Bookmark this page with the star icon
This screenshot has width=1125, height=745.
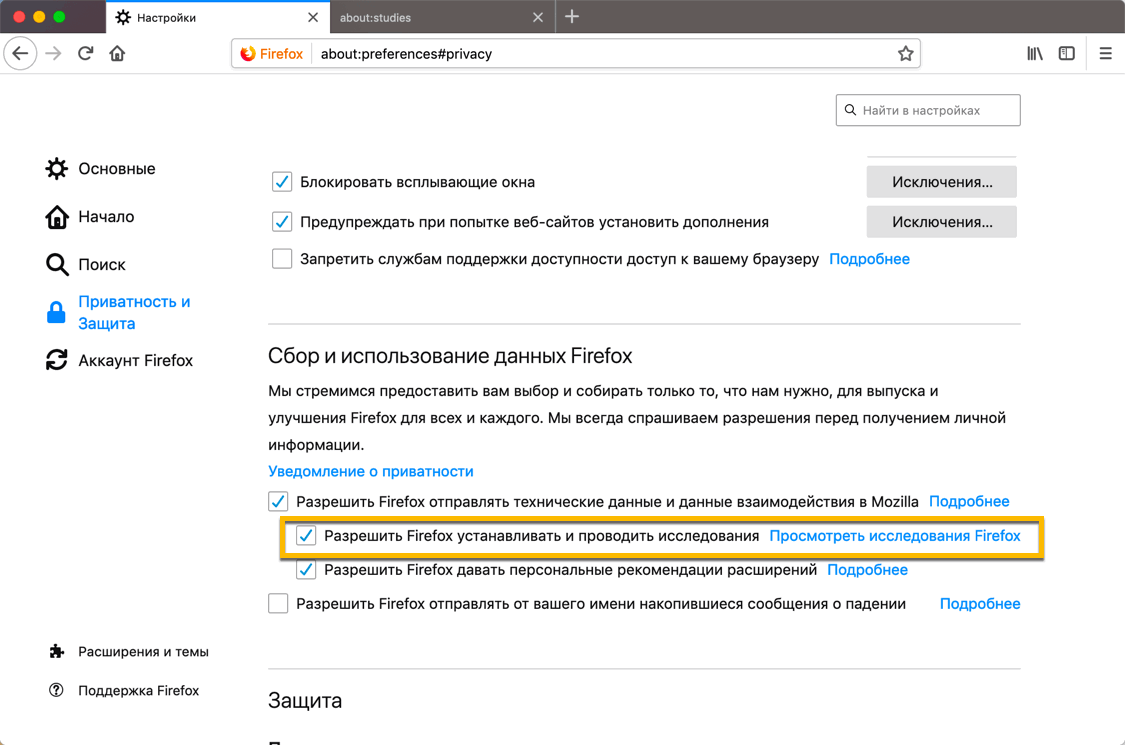[x=906, y=53]
